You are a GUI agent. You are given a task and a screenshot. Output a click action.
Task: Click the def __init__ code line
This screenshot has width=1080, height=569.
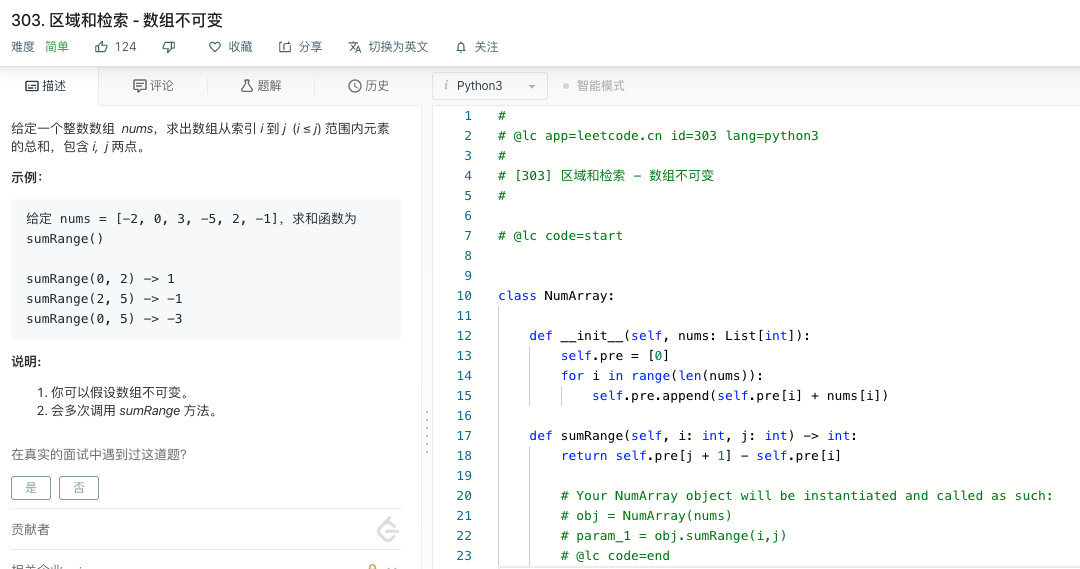tap(669, 335)
